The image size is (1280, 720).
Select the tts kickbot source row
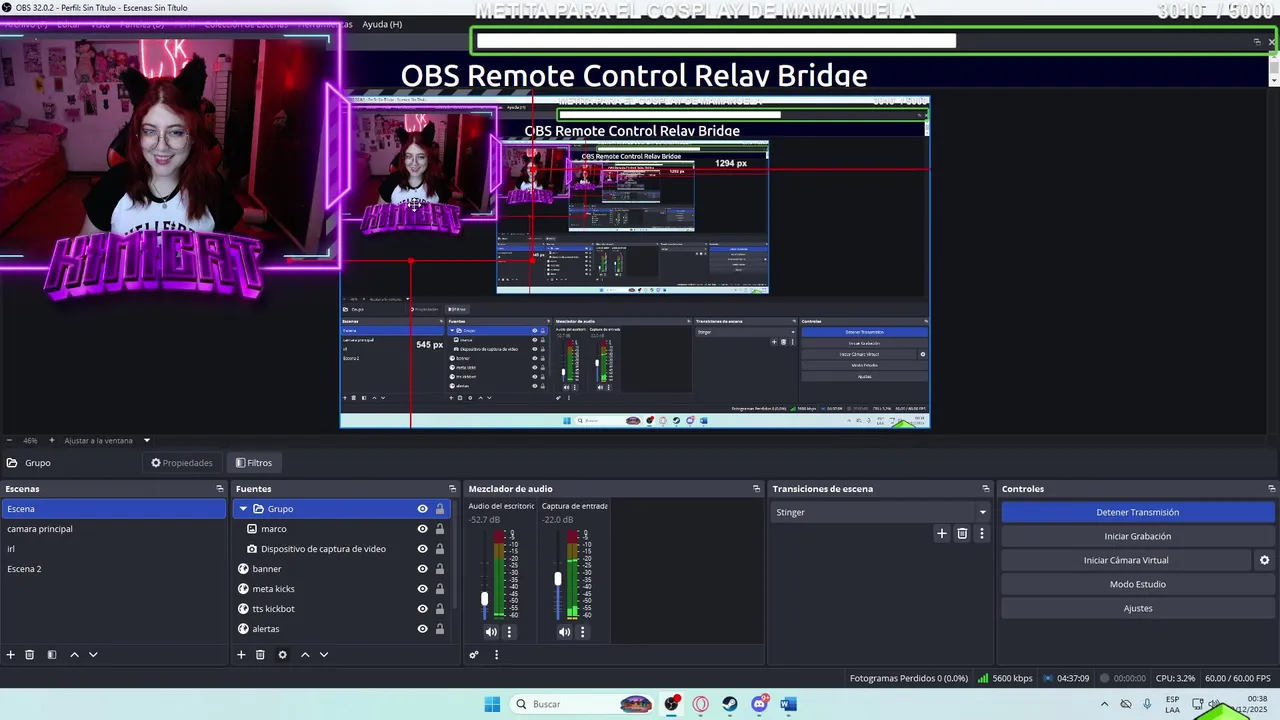[x=343, y=609]
